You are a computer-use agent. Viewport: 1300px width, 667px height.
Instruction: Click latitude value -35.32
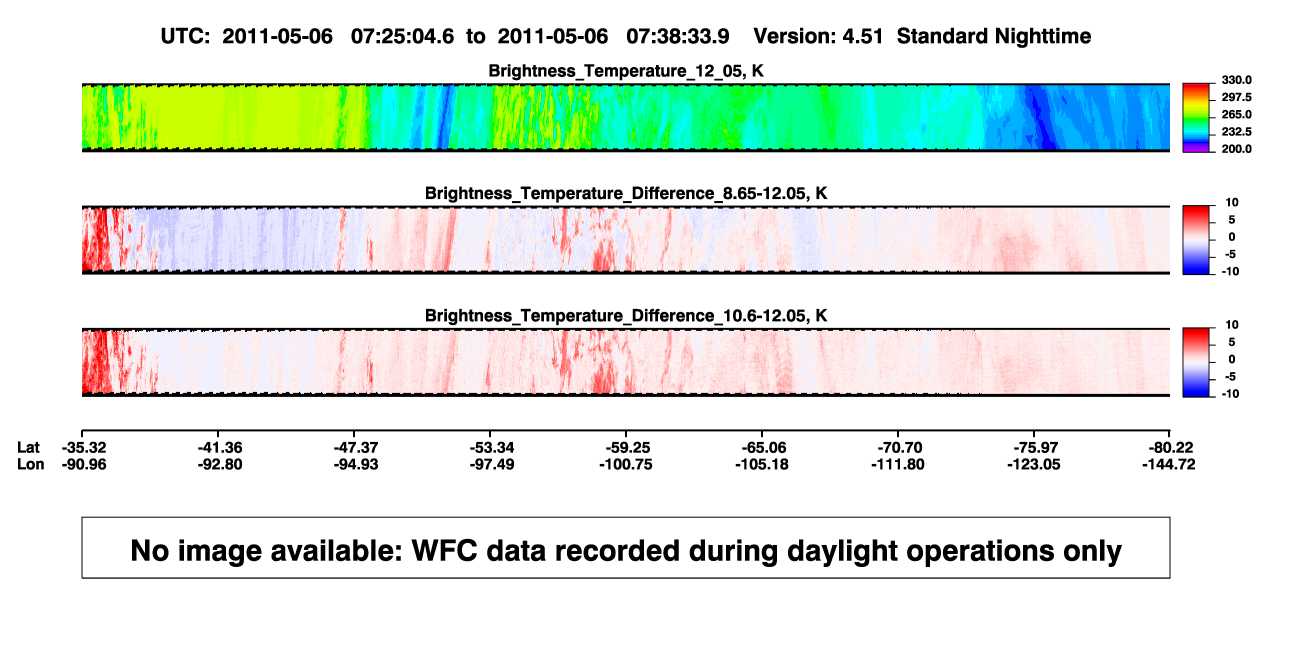[x=84, y=447]
